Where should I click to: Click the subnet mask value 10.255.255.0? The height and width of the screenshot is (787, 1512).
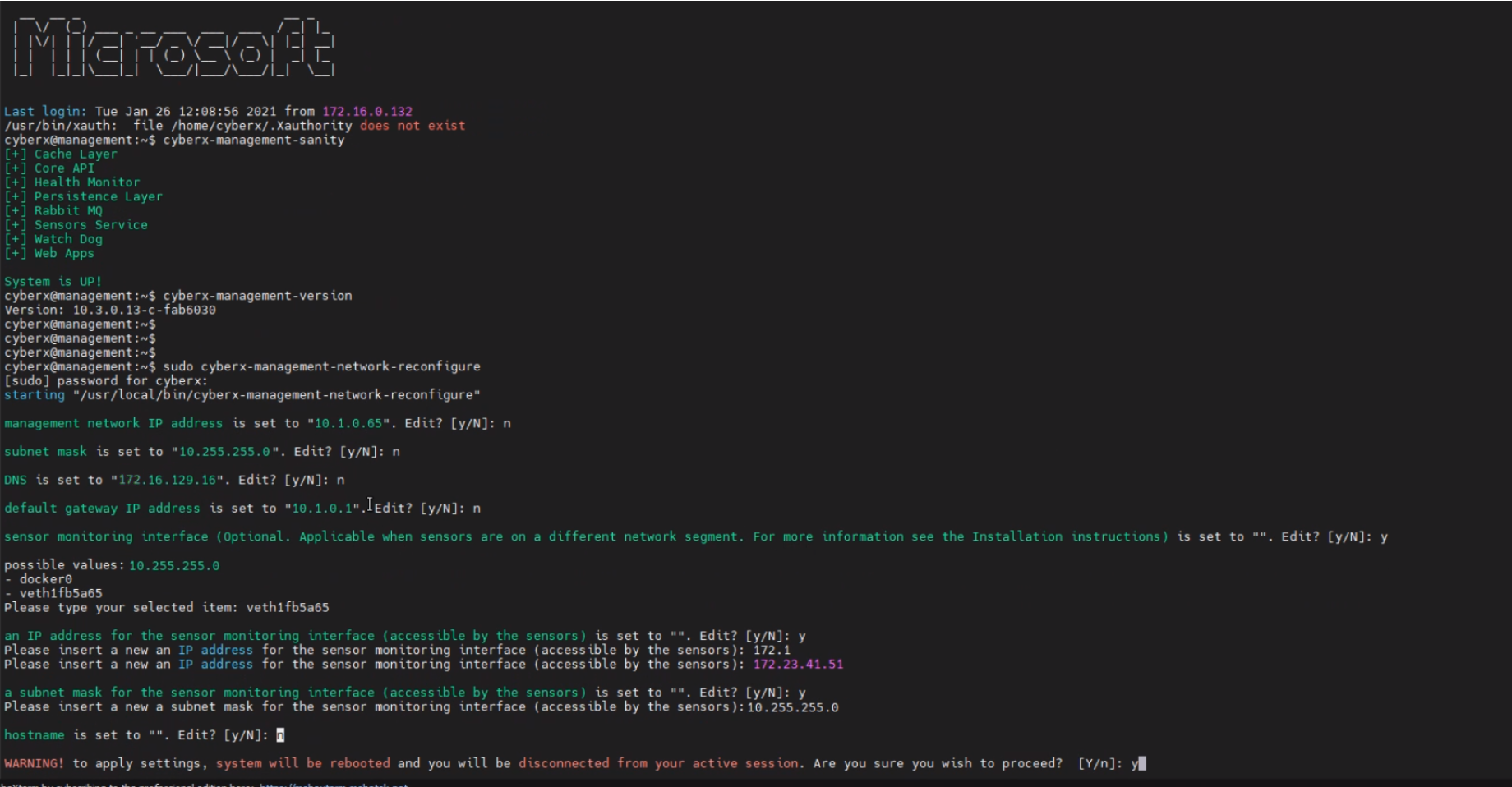tap(223, 451)
